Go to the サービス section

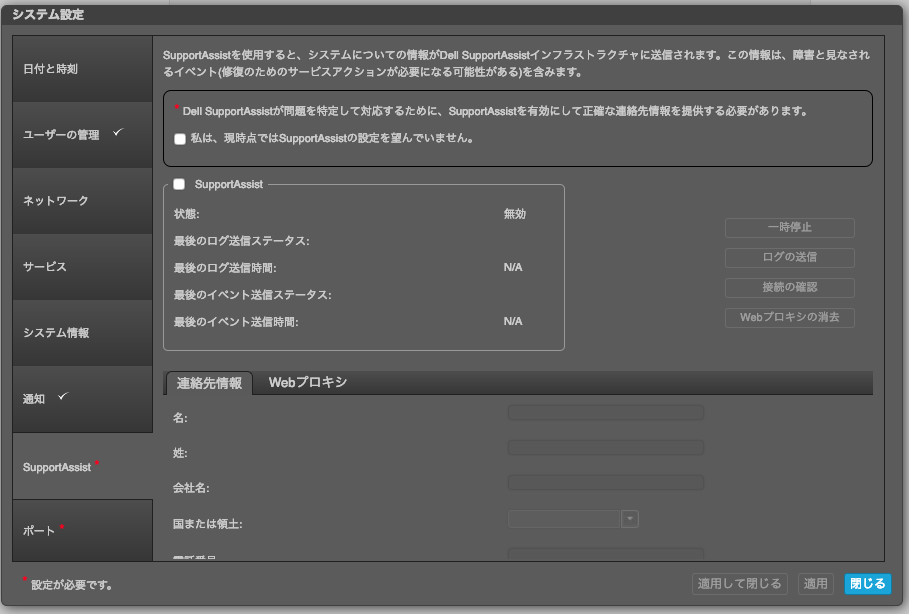tap(82, 267)
